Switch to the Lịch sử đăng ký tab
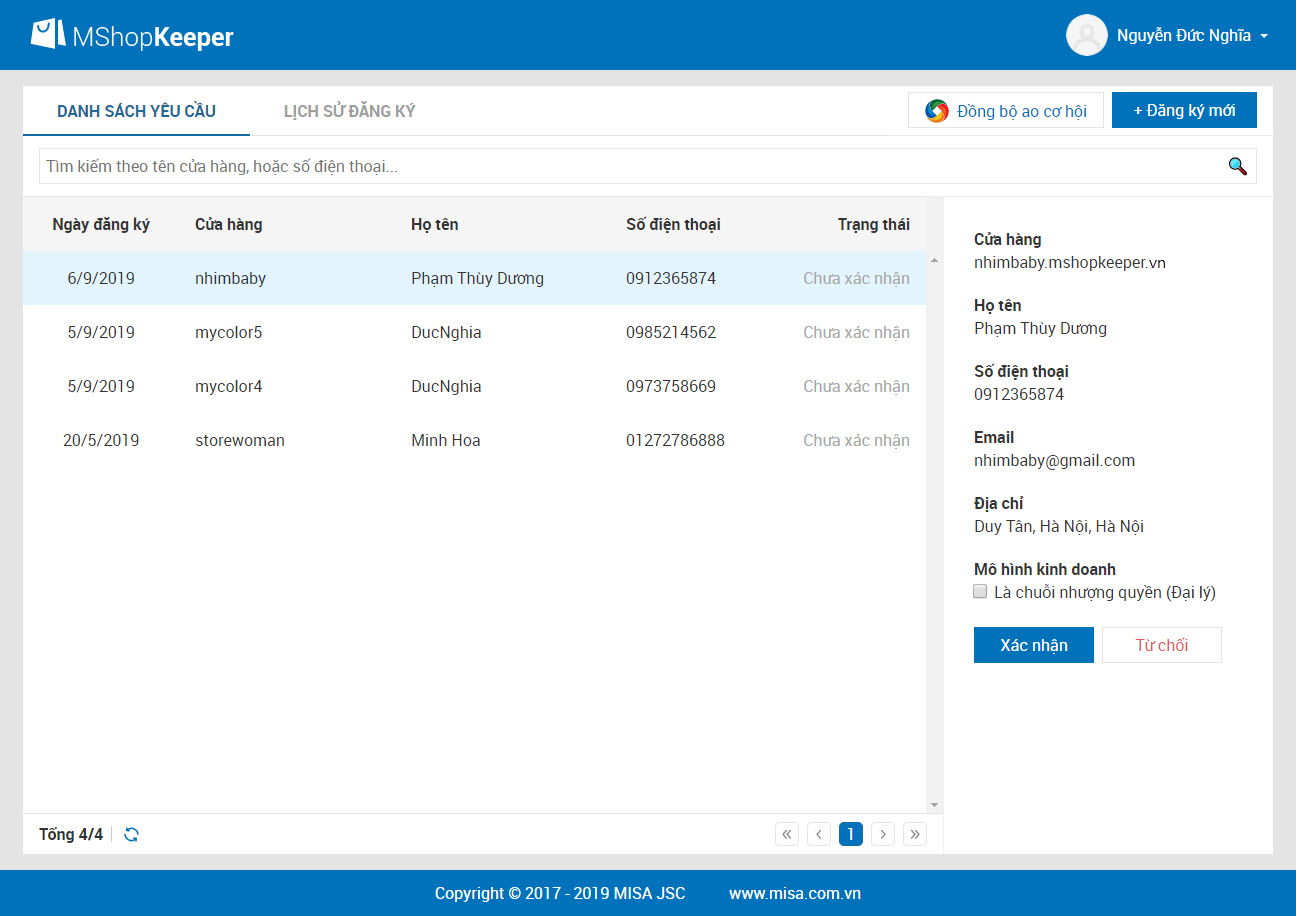Image resolution: width=1296 pixels, height=916 pixels. [x=349, y=111]
